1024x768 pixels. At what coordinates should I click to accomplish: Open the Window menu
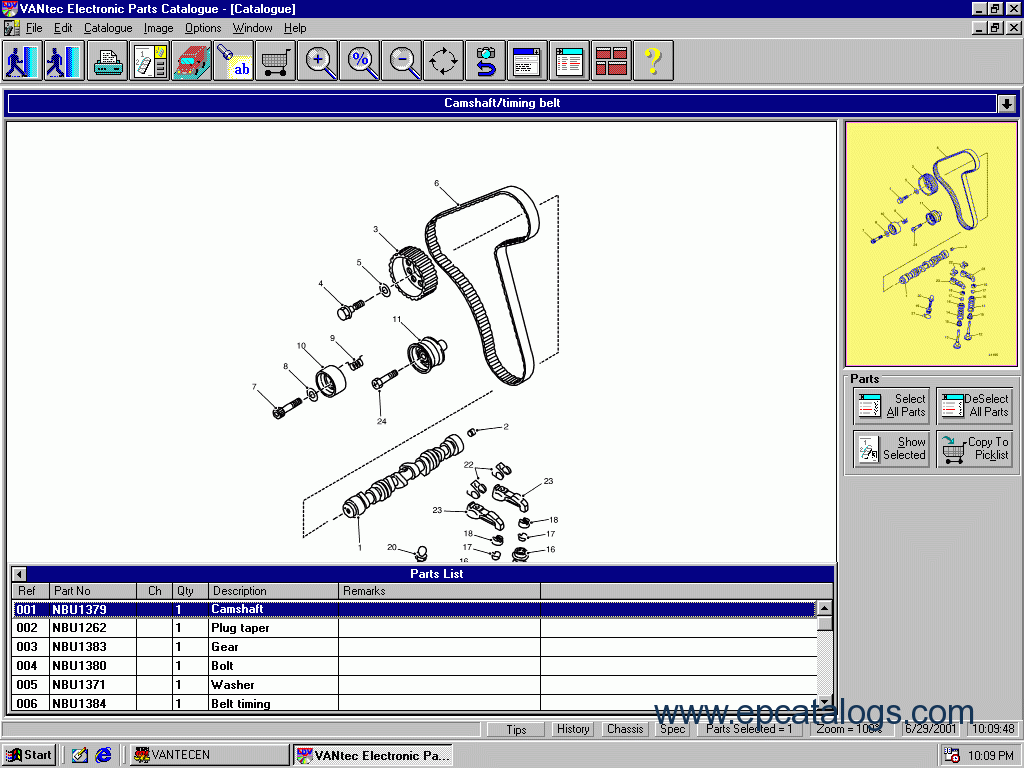(252, 28)
